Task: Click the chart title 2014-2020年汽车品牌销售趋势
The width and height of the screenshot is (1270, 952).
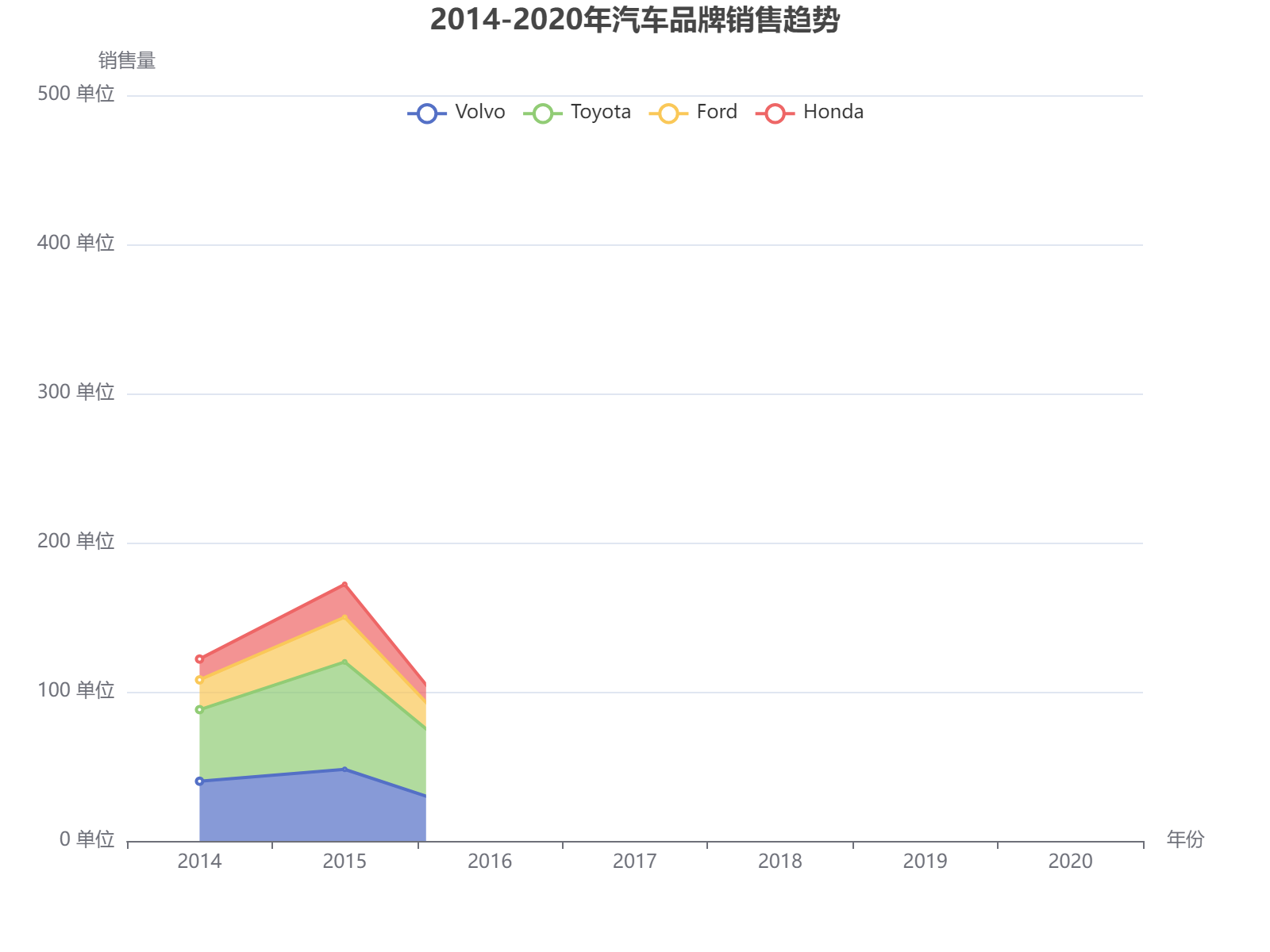Action: 635,24
